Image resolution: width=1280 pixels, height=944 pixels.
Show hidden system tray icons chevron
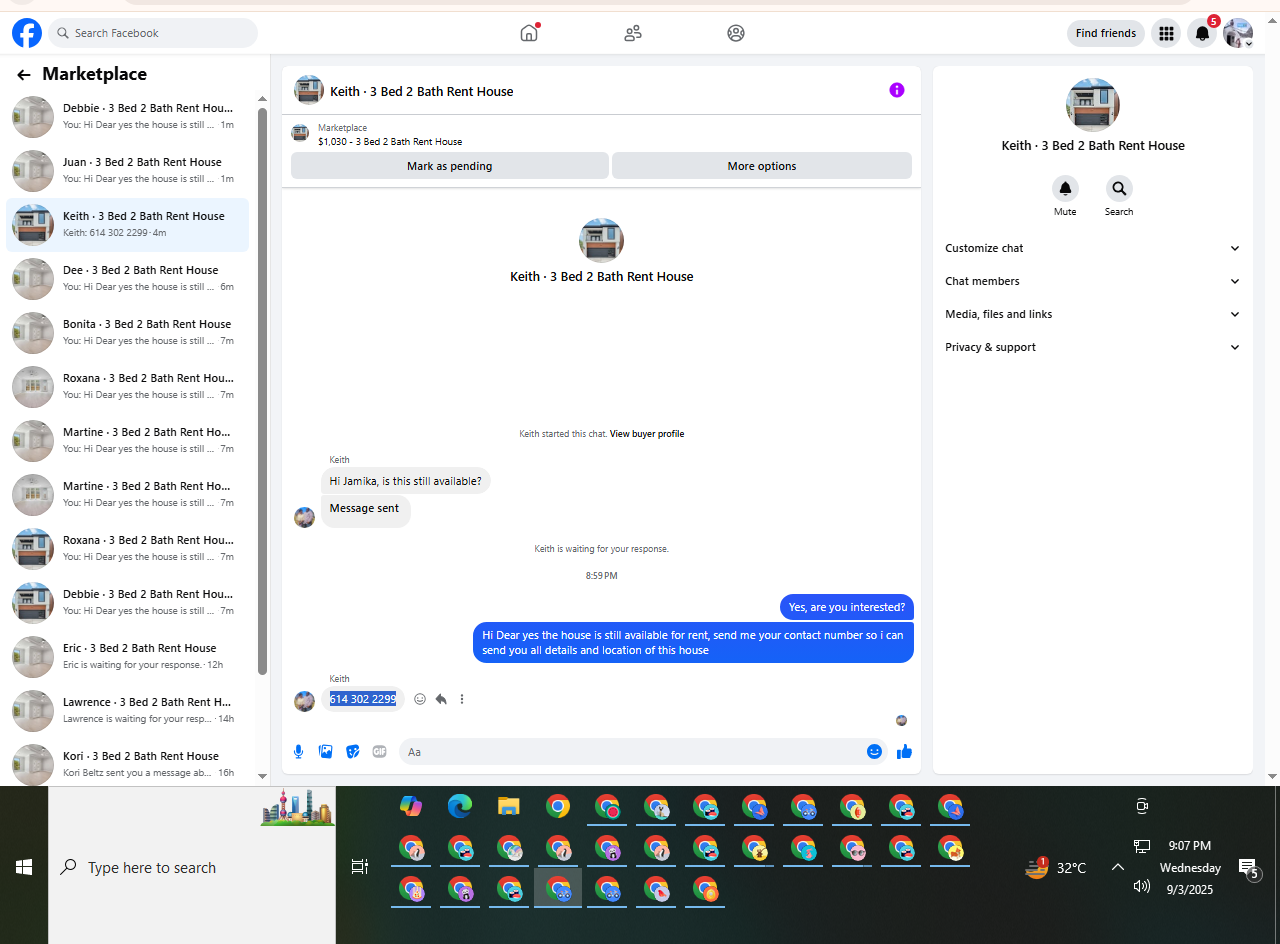tap(1118, 867)
